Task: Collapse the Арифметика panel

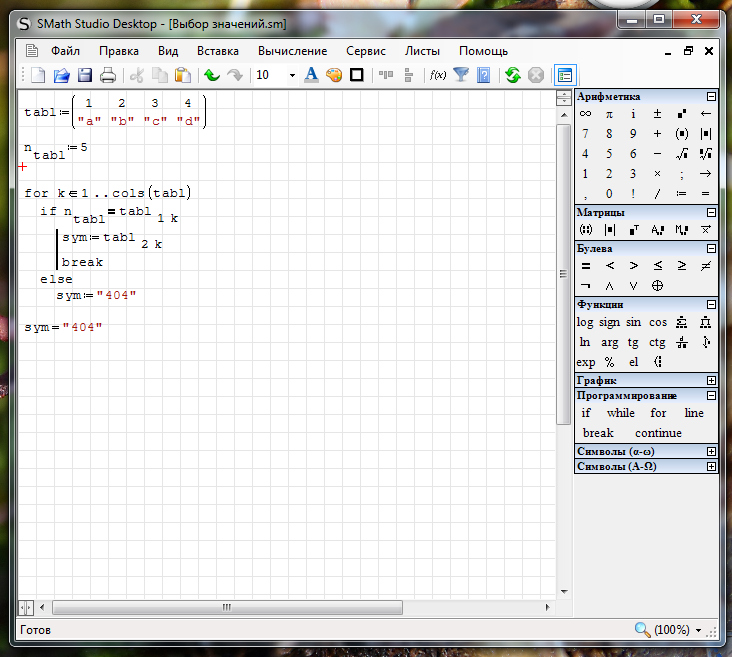Action: coord(711,97)
